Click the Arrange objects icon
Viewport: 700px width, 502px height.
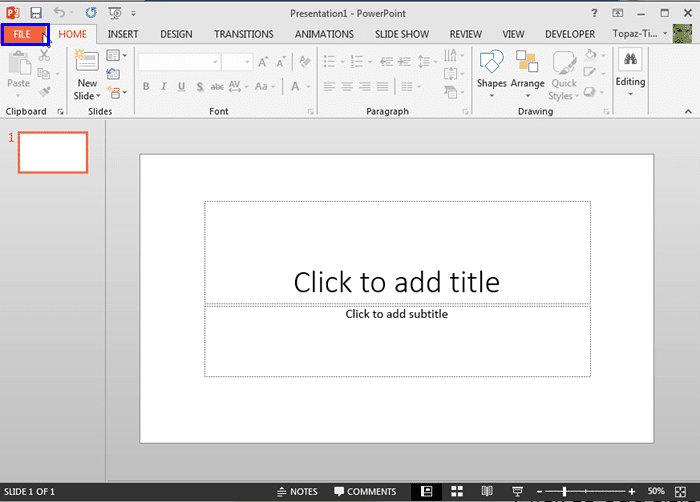click(x=527, y=61)
